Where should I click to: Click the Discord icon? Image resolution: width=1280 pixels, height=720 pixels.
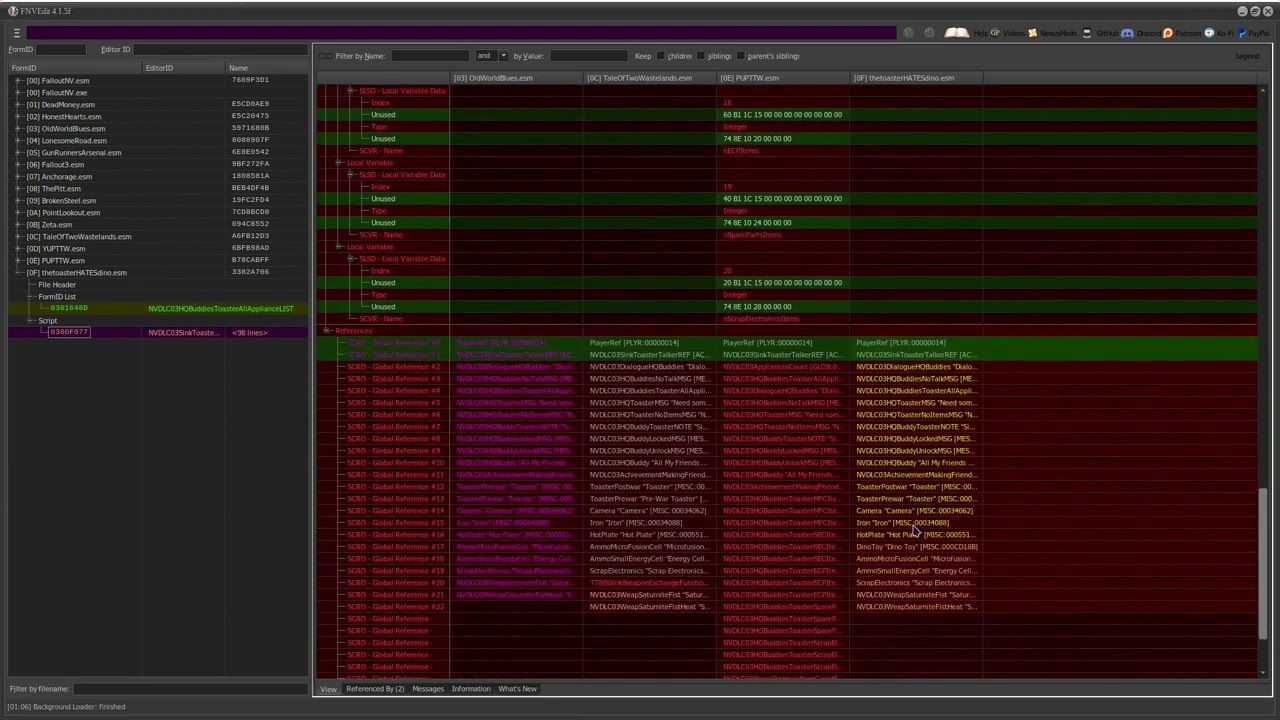point(1127,33)
